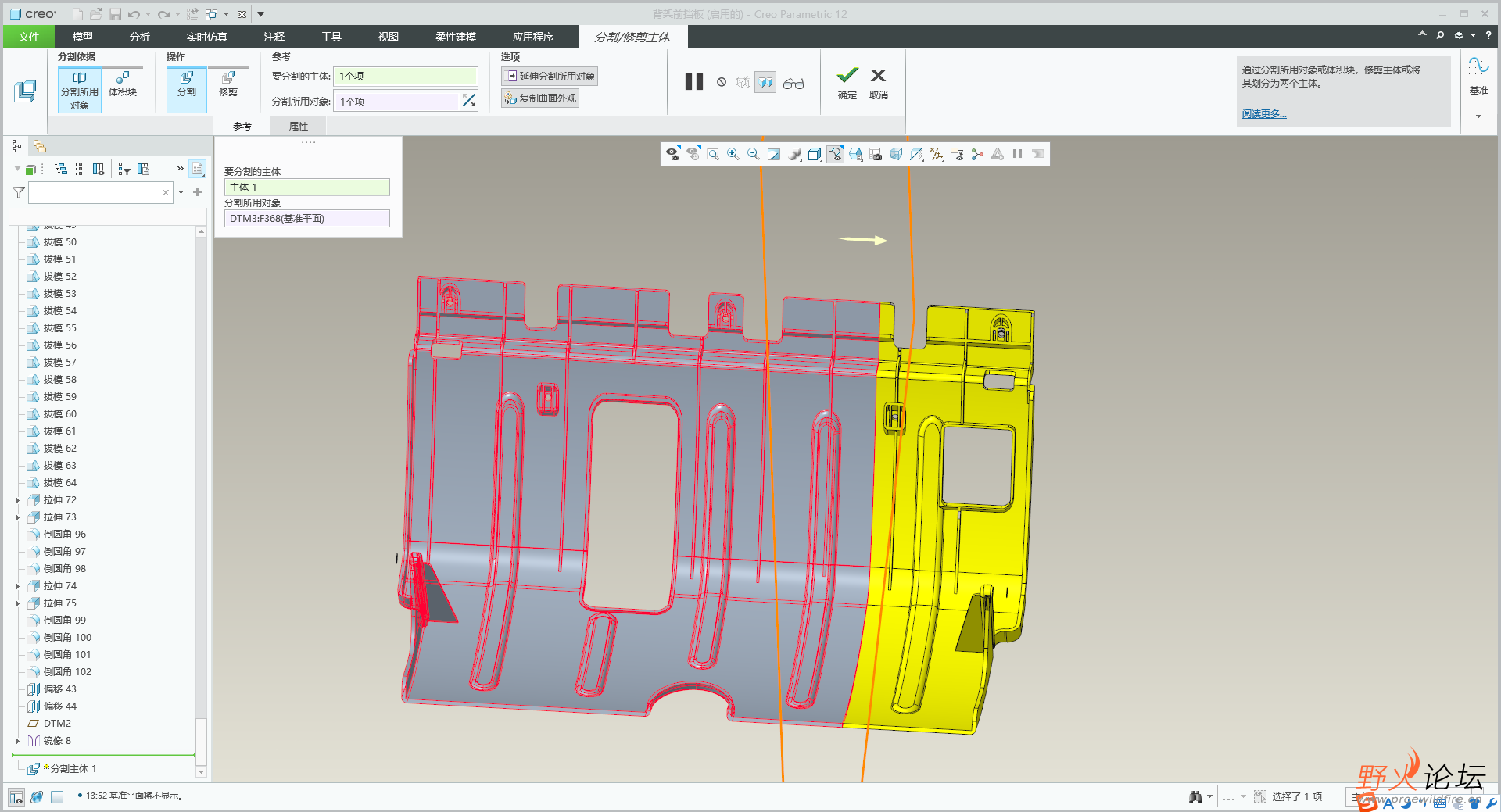Open the 柔性建模 ribbon tab

[455, 37]
